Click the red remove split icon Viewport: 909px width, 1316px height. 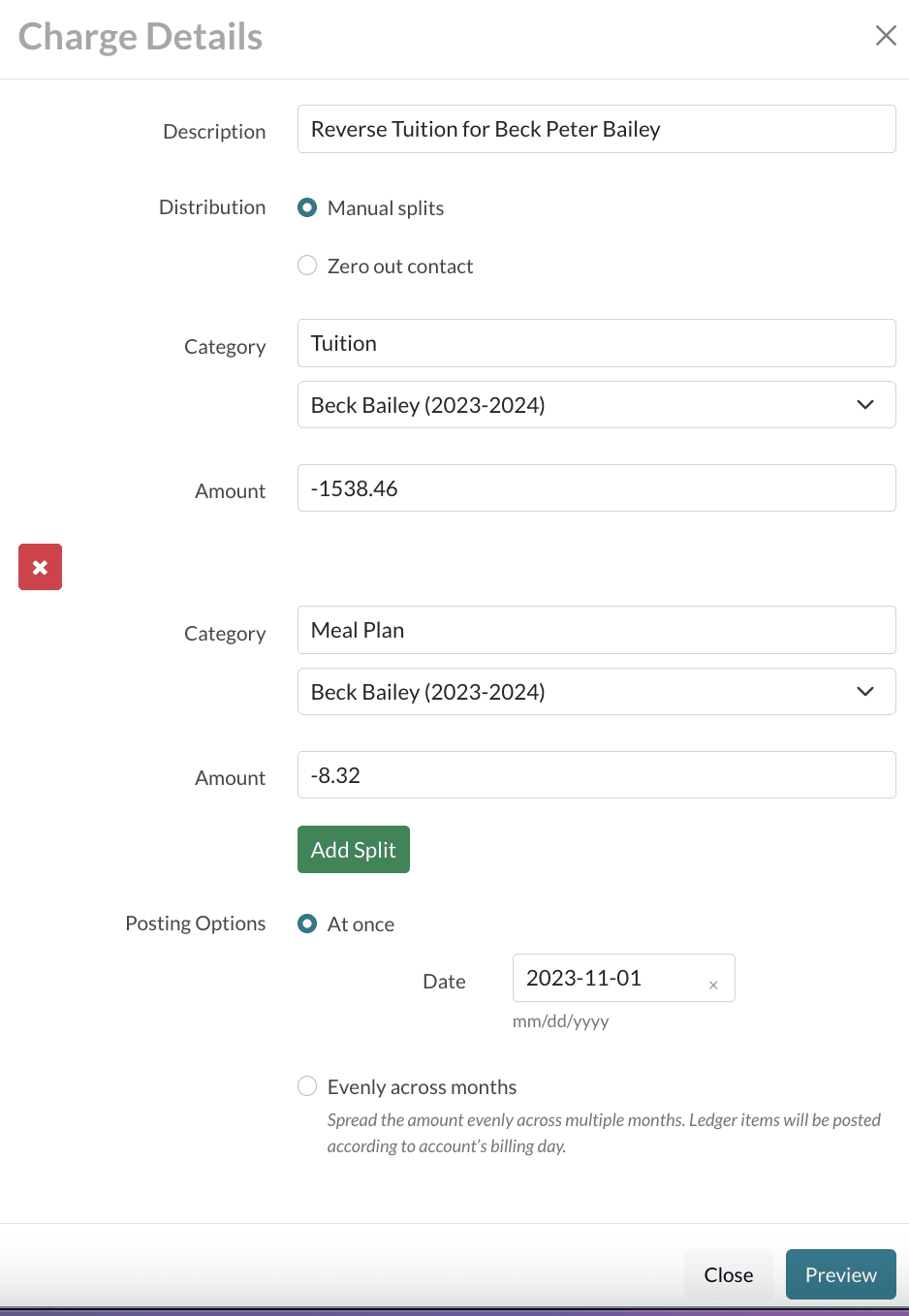tap(40, 567)
